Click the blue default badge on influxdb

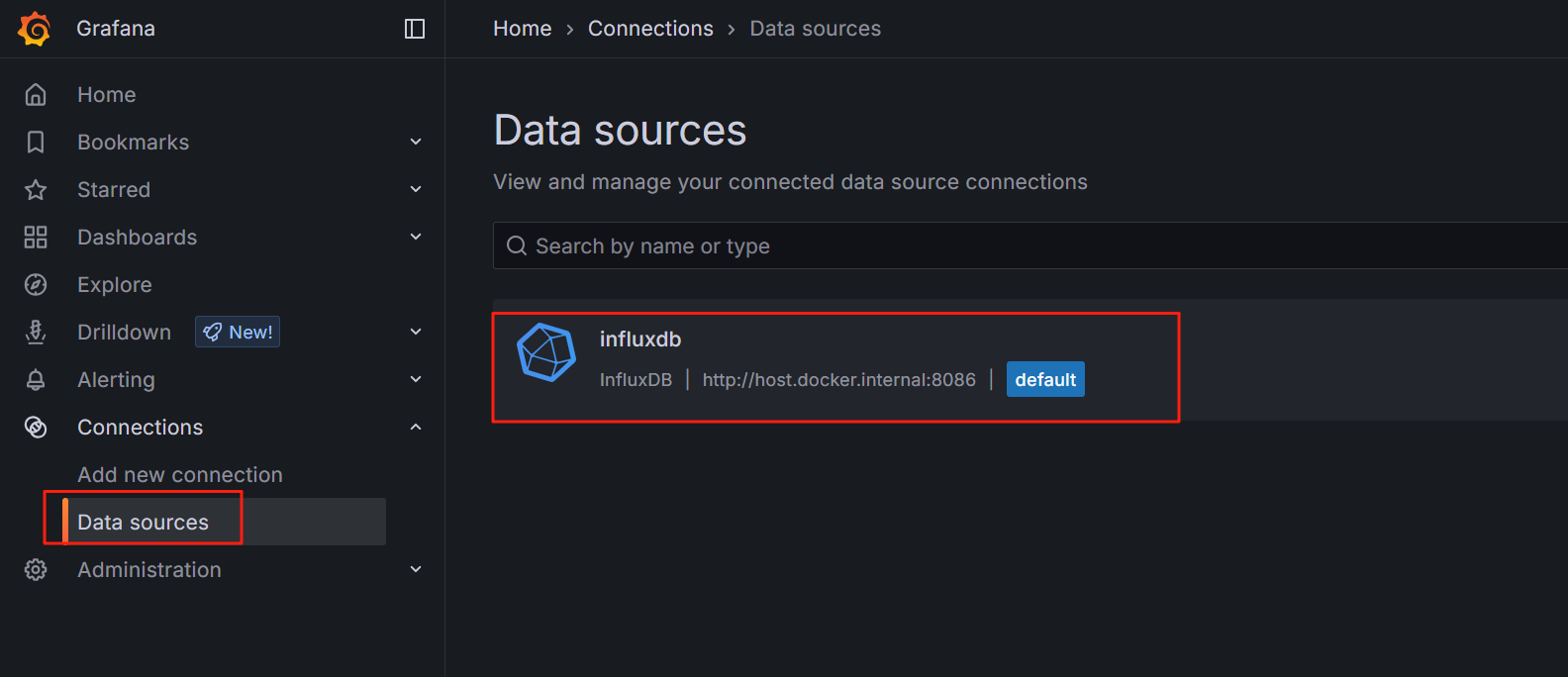coord(1045,379)
